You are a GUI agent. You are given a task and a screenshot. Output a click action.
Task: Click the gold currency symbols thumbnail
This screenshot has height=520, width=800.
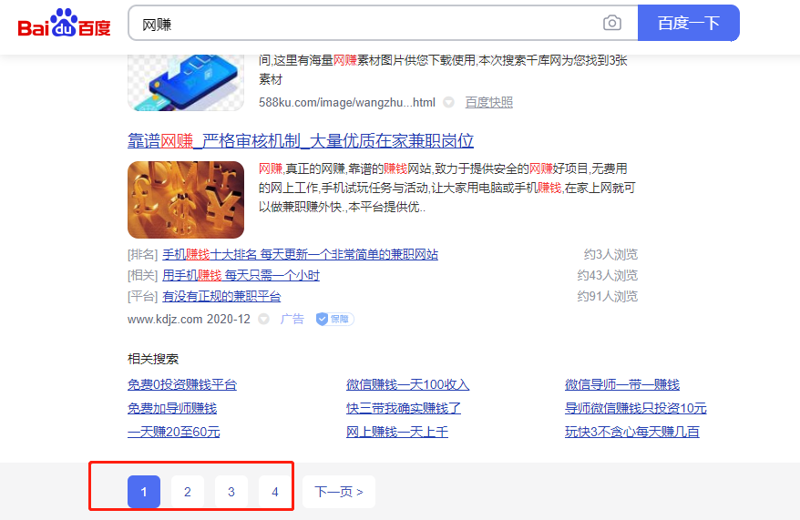(186, 200)
